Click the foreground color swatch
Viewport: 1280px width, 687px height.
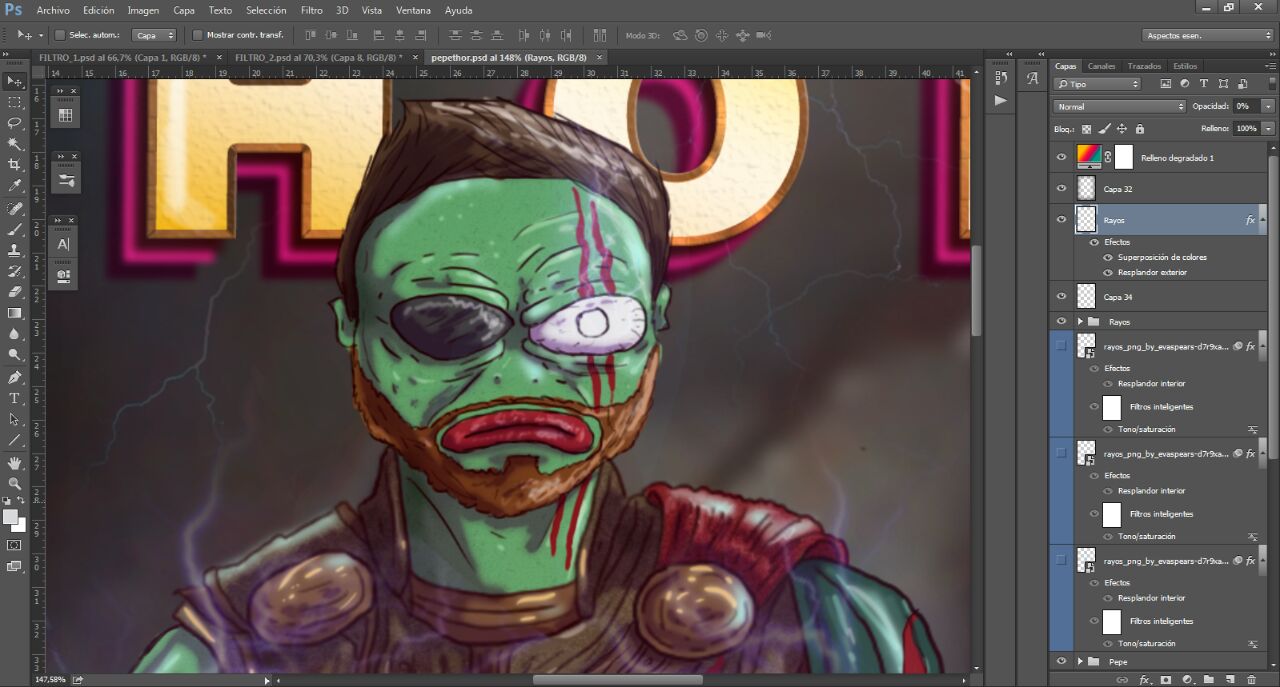[10, 516]
